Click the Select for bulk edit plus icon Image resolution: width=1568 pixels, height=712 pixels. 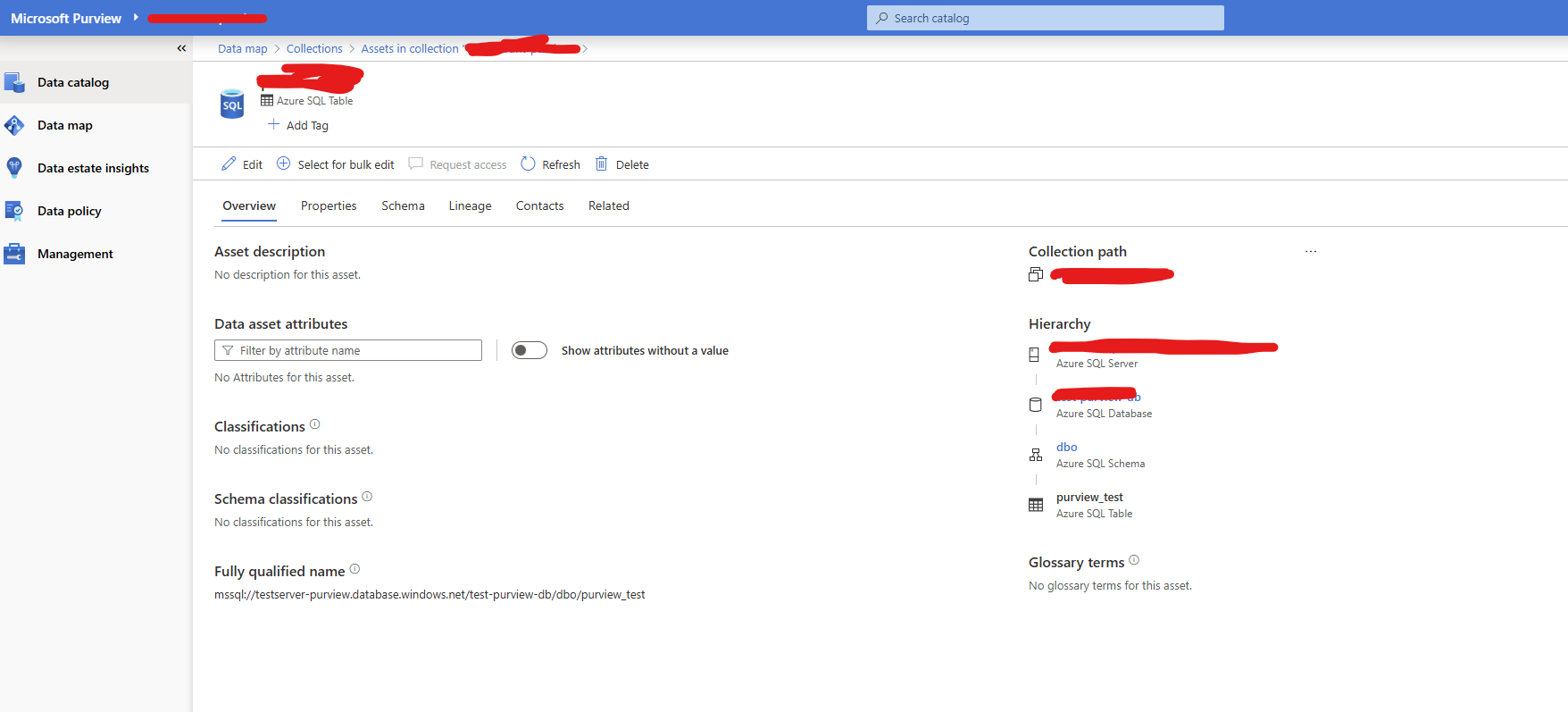[x=283, y=163]
